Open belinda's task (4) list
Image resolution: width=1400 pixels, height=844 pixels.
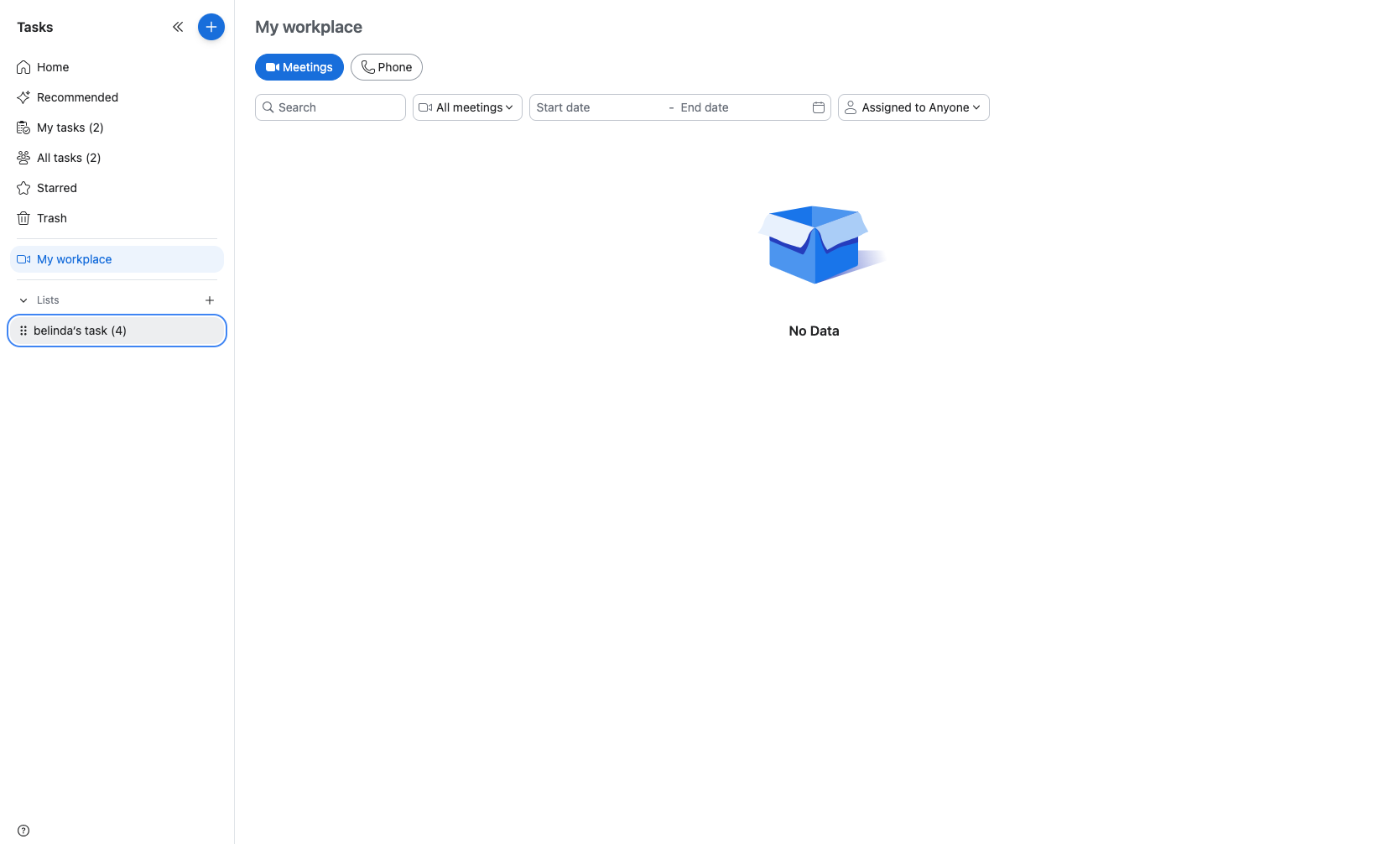(x=117, y=331)
